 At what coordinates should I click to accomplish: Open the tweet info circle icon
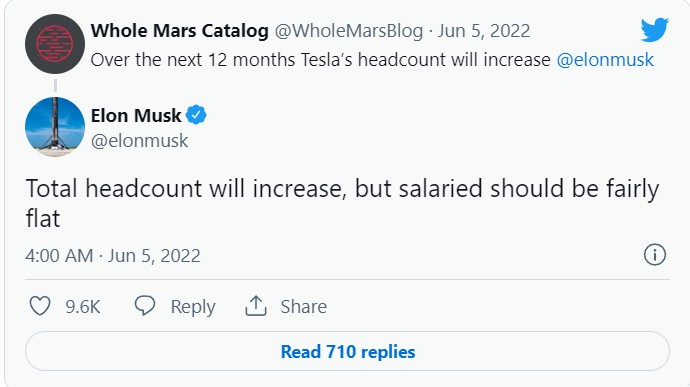pyautogui.click(x=655, y=254)
